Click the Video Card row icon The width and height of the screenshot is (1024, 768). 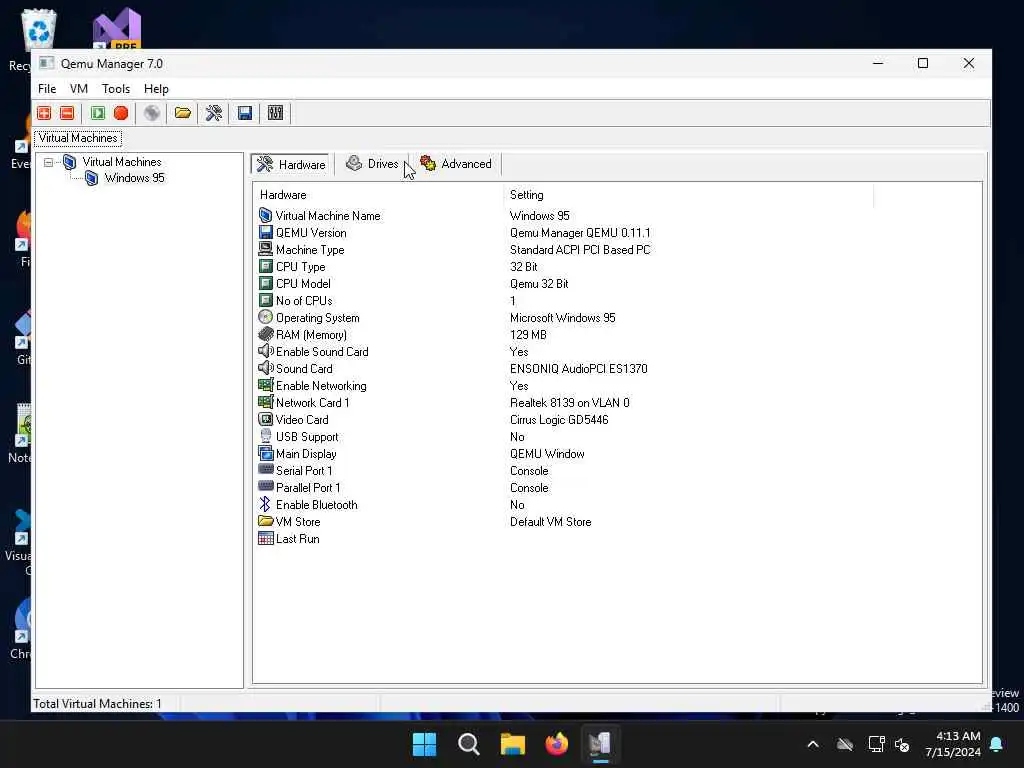(265, 419)
